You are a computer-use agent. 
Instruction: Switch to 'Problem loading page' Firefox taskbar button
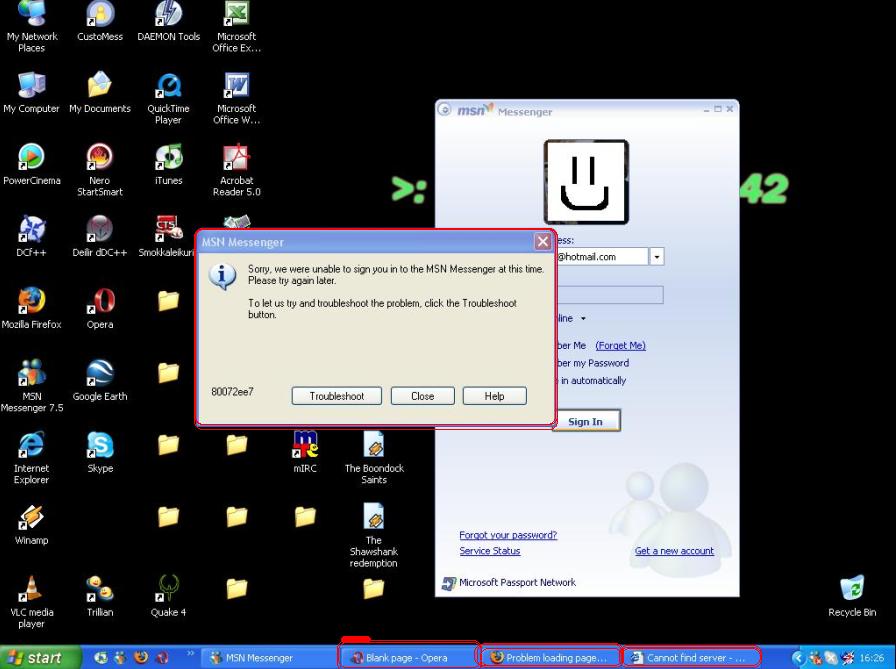pos(550,658)
